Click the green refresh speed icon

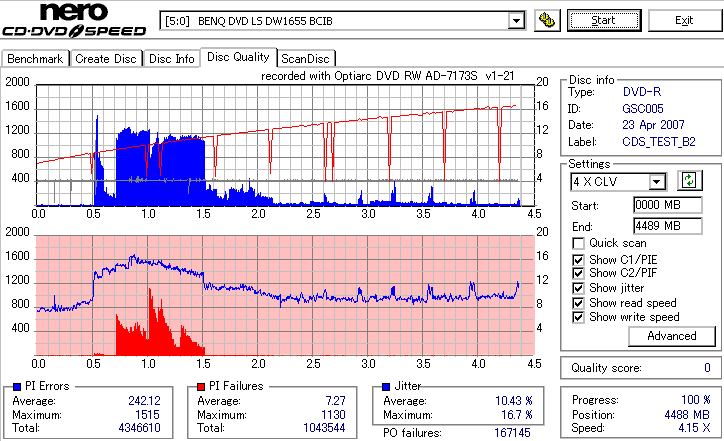click(x=689, y=181)
